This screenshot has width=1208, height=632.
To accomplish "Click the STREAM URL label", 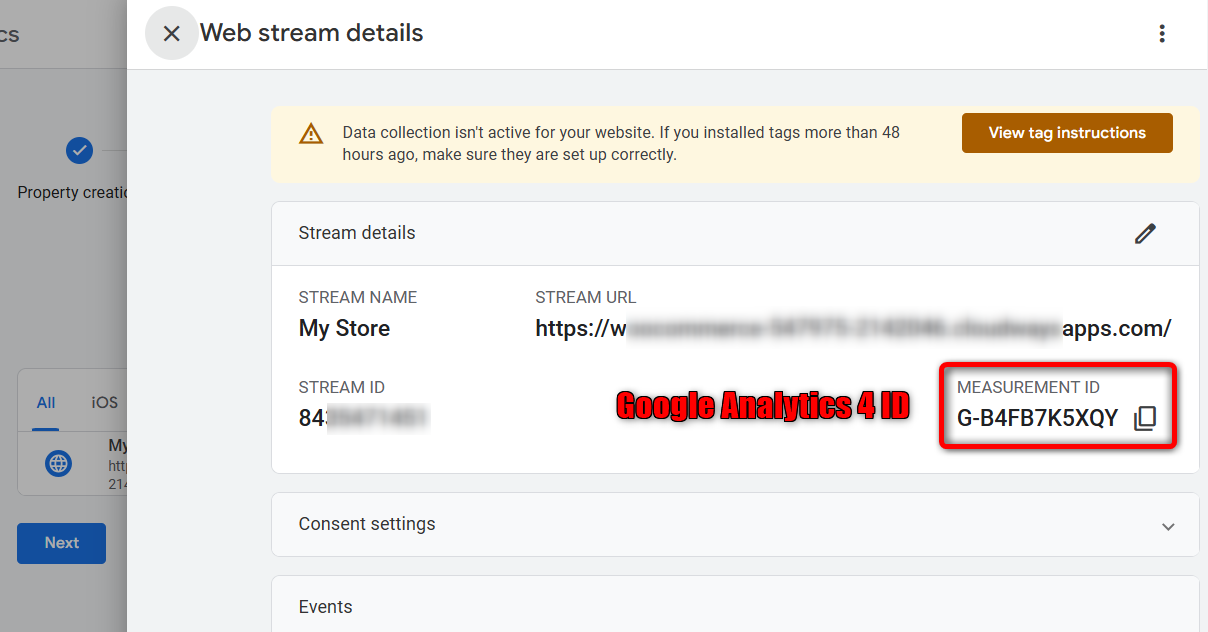I will click(x=585, y=298).
